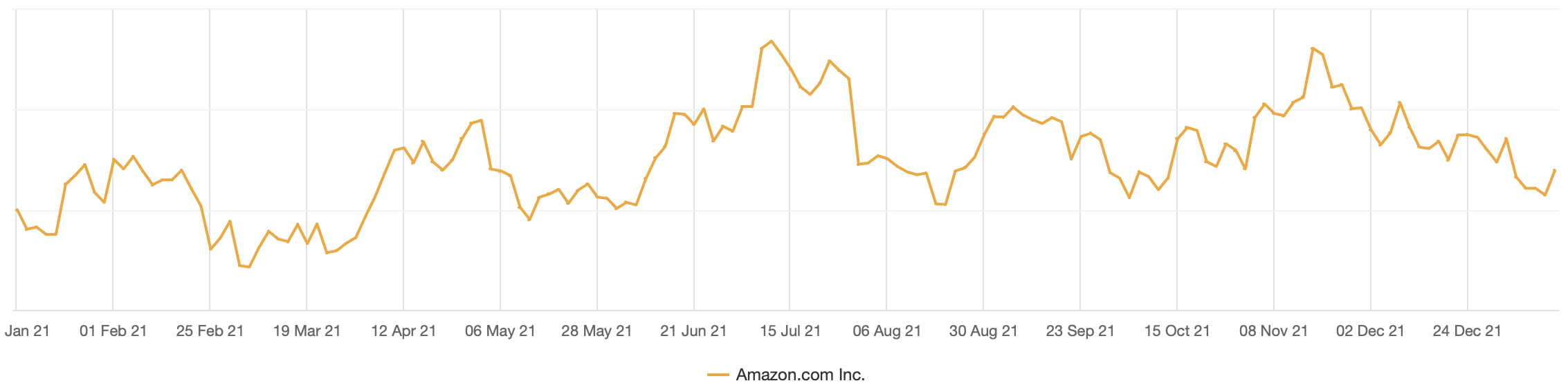1568x390 pixels.
Task: Select the 12 Apr 21 date tick
Action: click(403, 331)
